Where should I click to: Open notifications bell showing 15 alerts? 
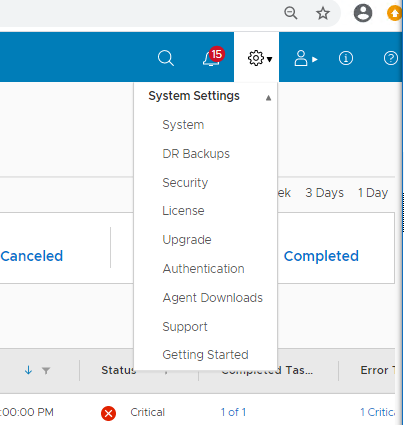pyautogui.click(x=213, y=57)
